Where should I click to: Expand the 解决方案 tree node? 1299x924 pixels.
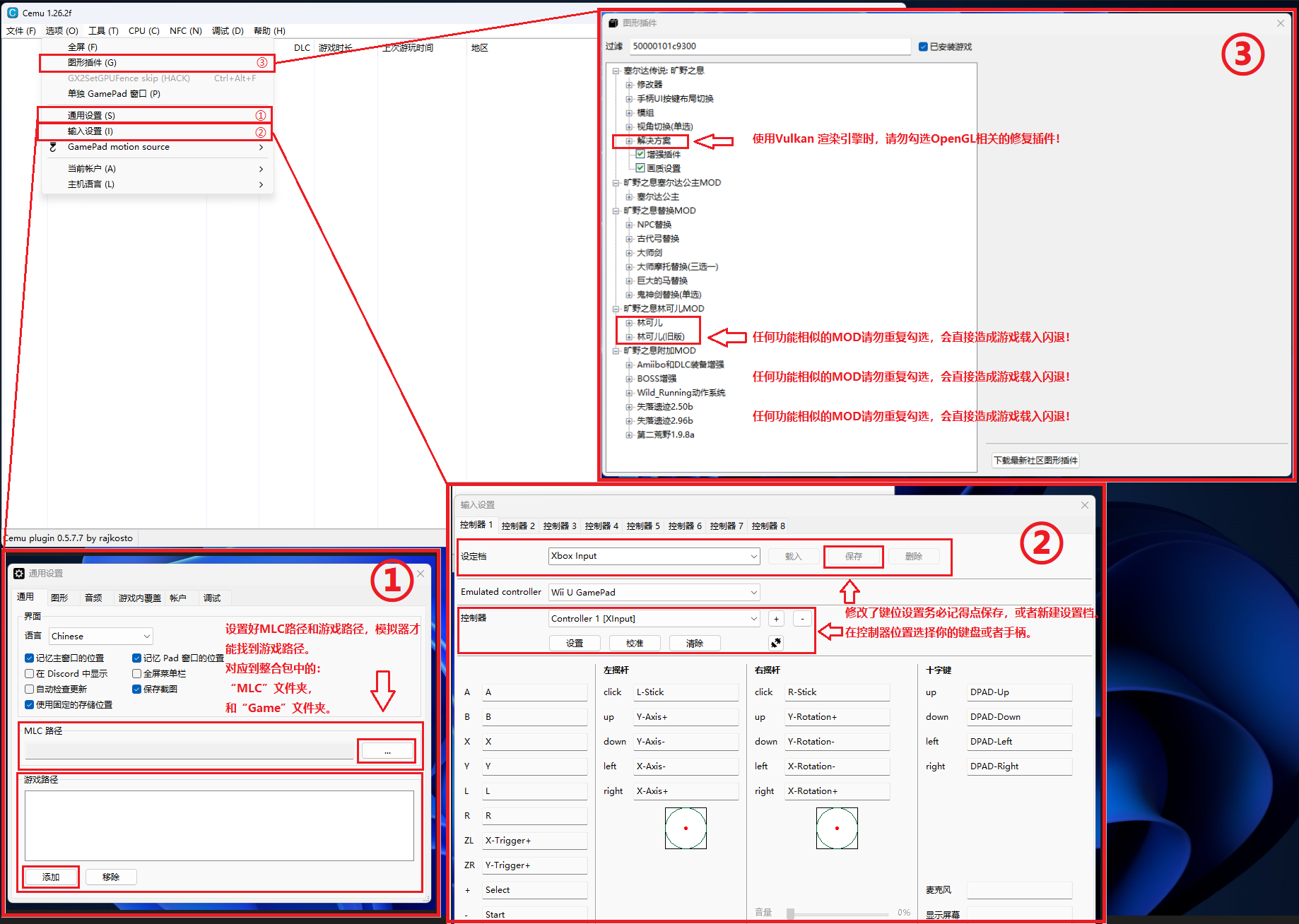[629, 141]
